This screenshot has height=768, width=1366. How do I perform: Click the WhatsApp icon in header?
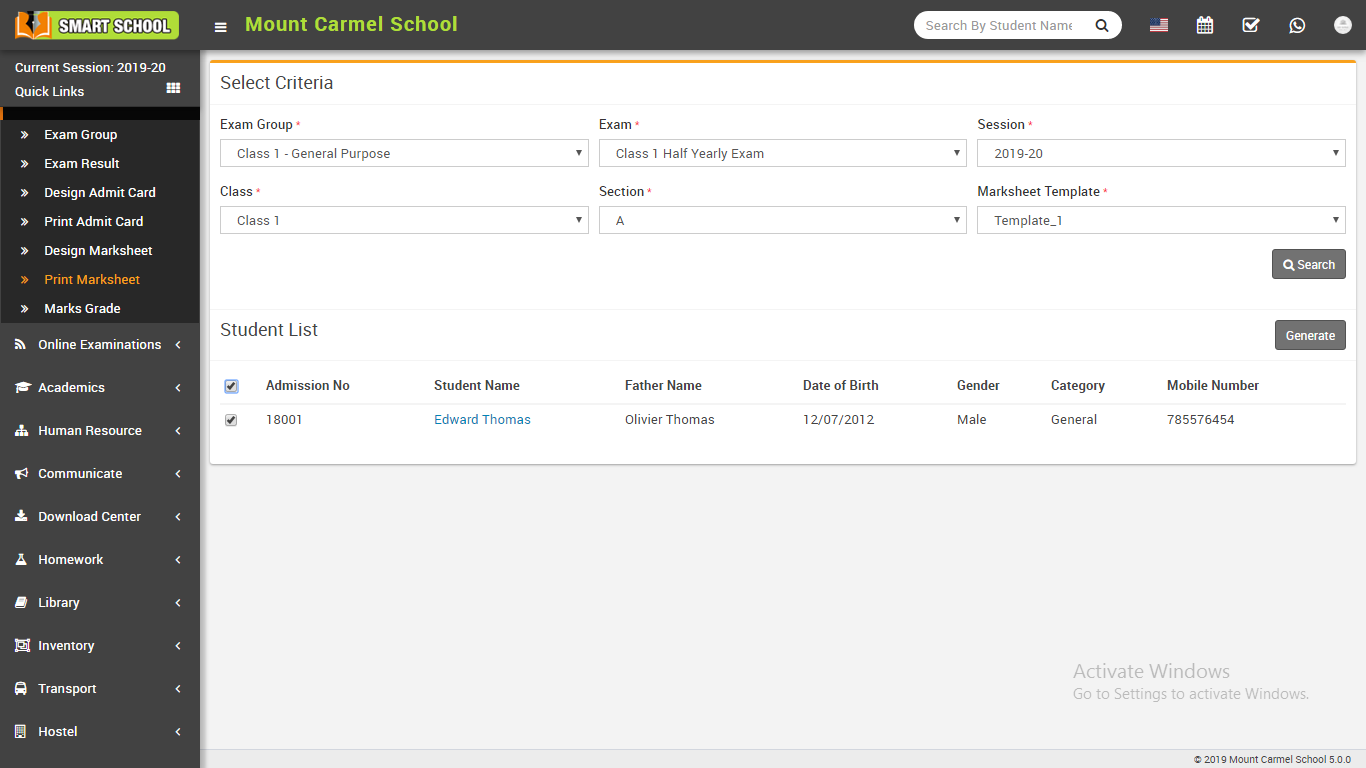[x=1297, y=25]
